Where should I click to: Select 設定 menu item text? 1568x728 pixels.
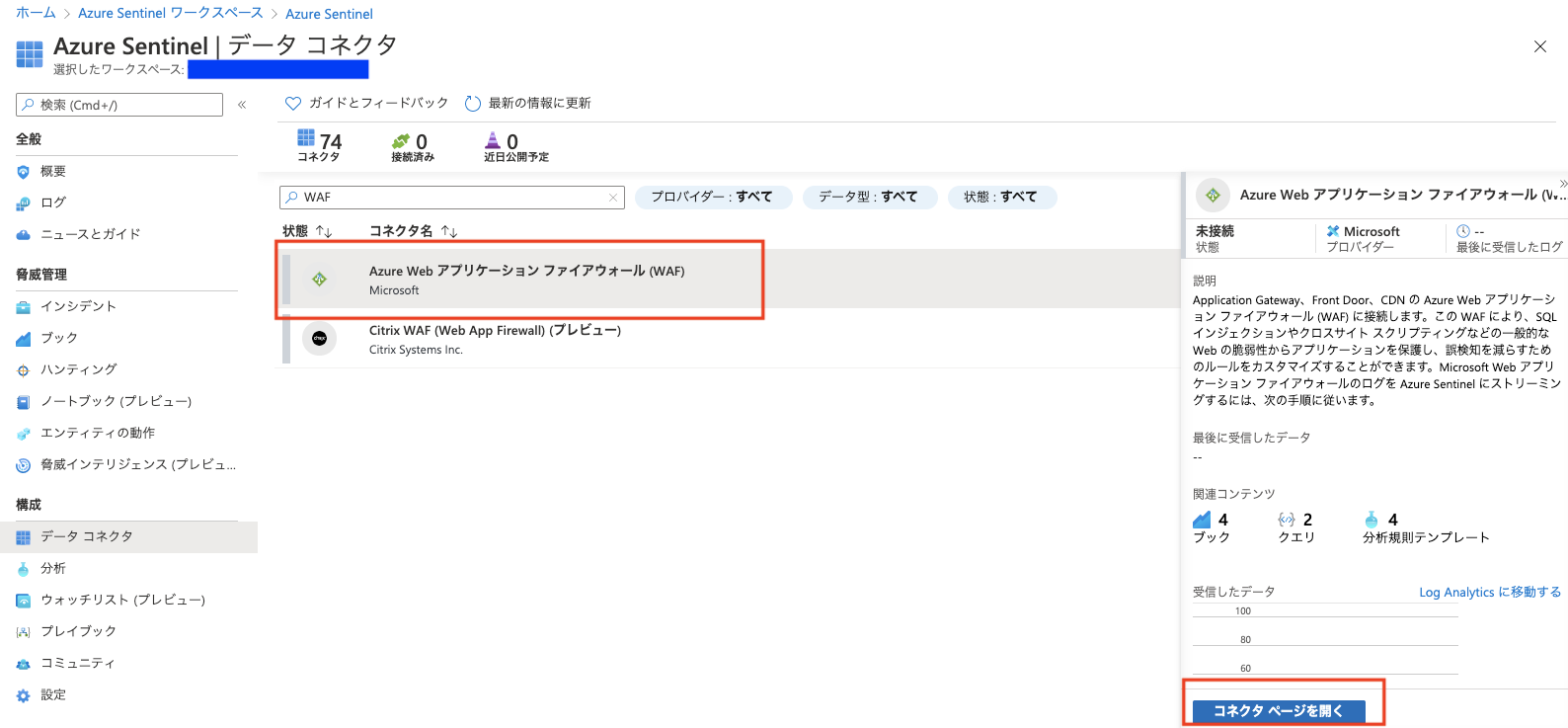(x=53, y=694)
